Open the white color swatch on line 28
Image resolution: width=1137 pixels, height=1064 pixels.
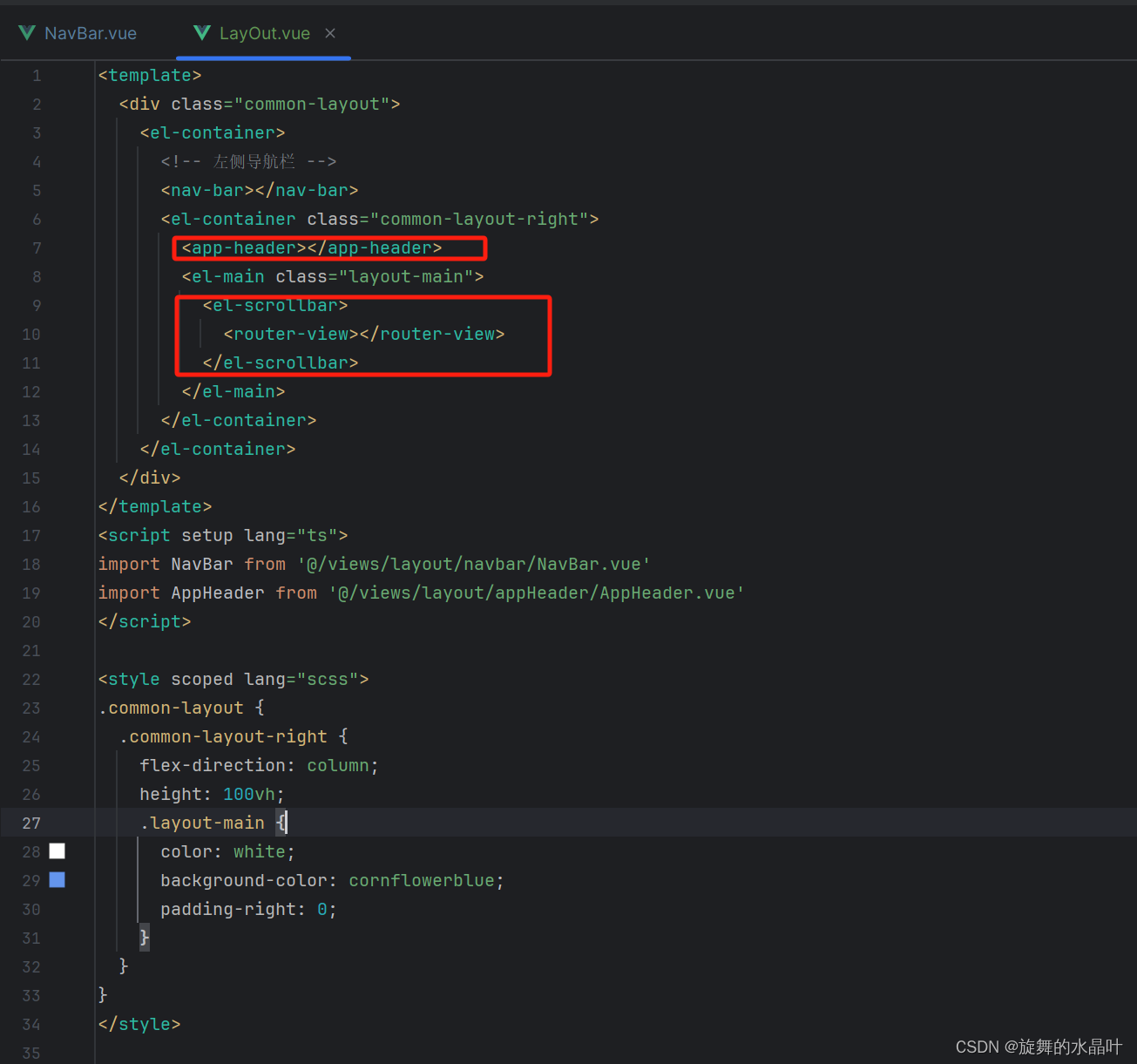58,851
